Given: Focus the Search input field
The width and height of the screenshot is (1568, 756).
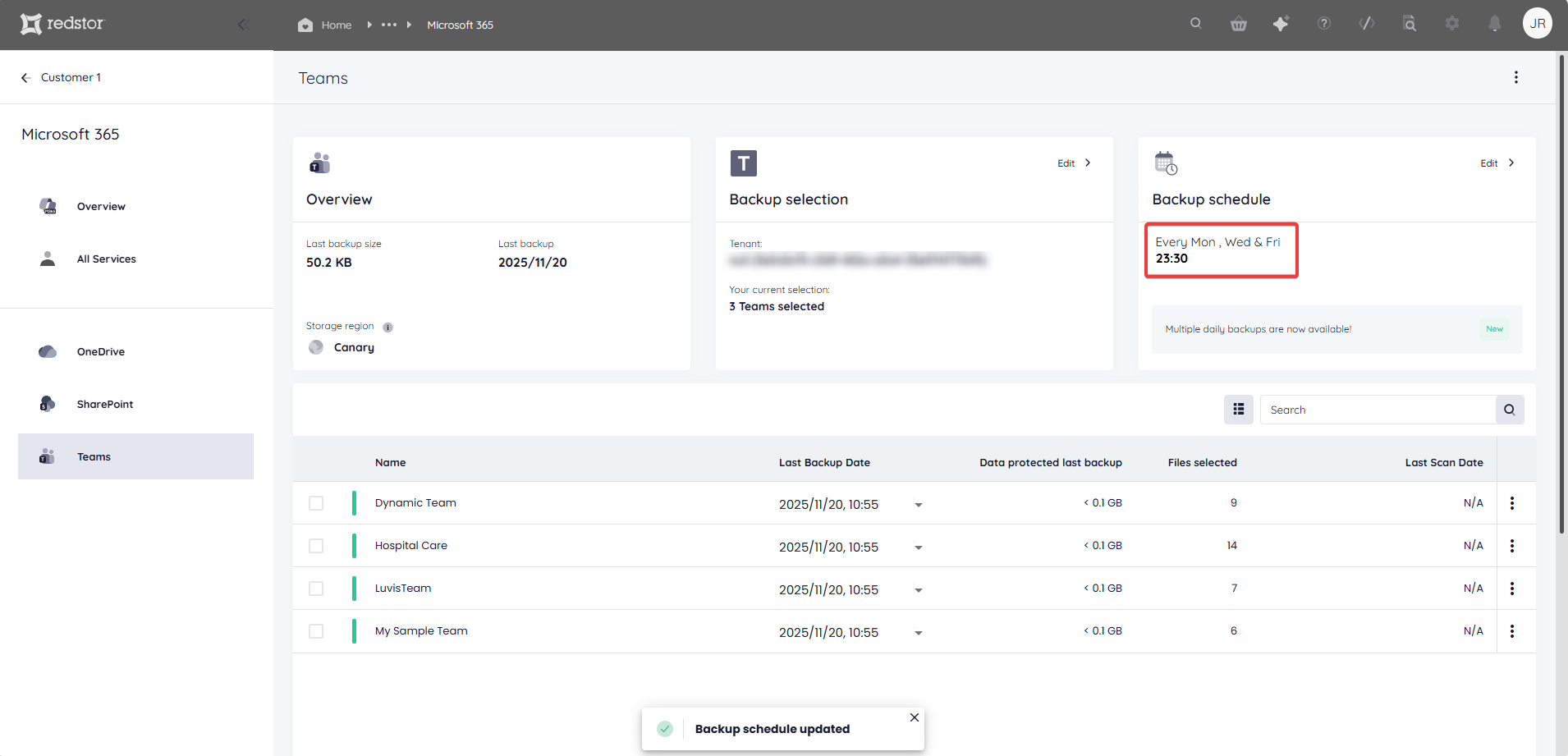Looking at the screenshot, I should (x=1378, y=410).
